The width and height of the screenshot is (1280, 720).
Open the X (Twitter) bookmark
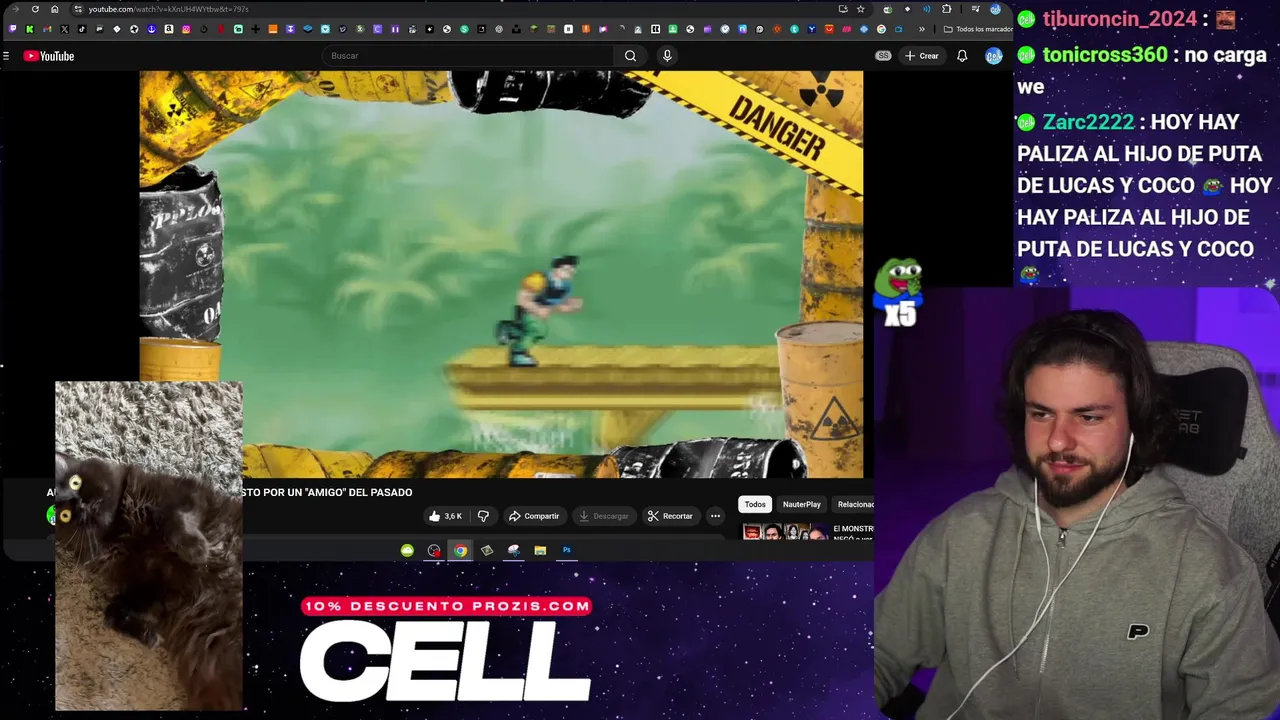64,29
